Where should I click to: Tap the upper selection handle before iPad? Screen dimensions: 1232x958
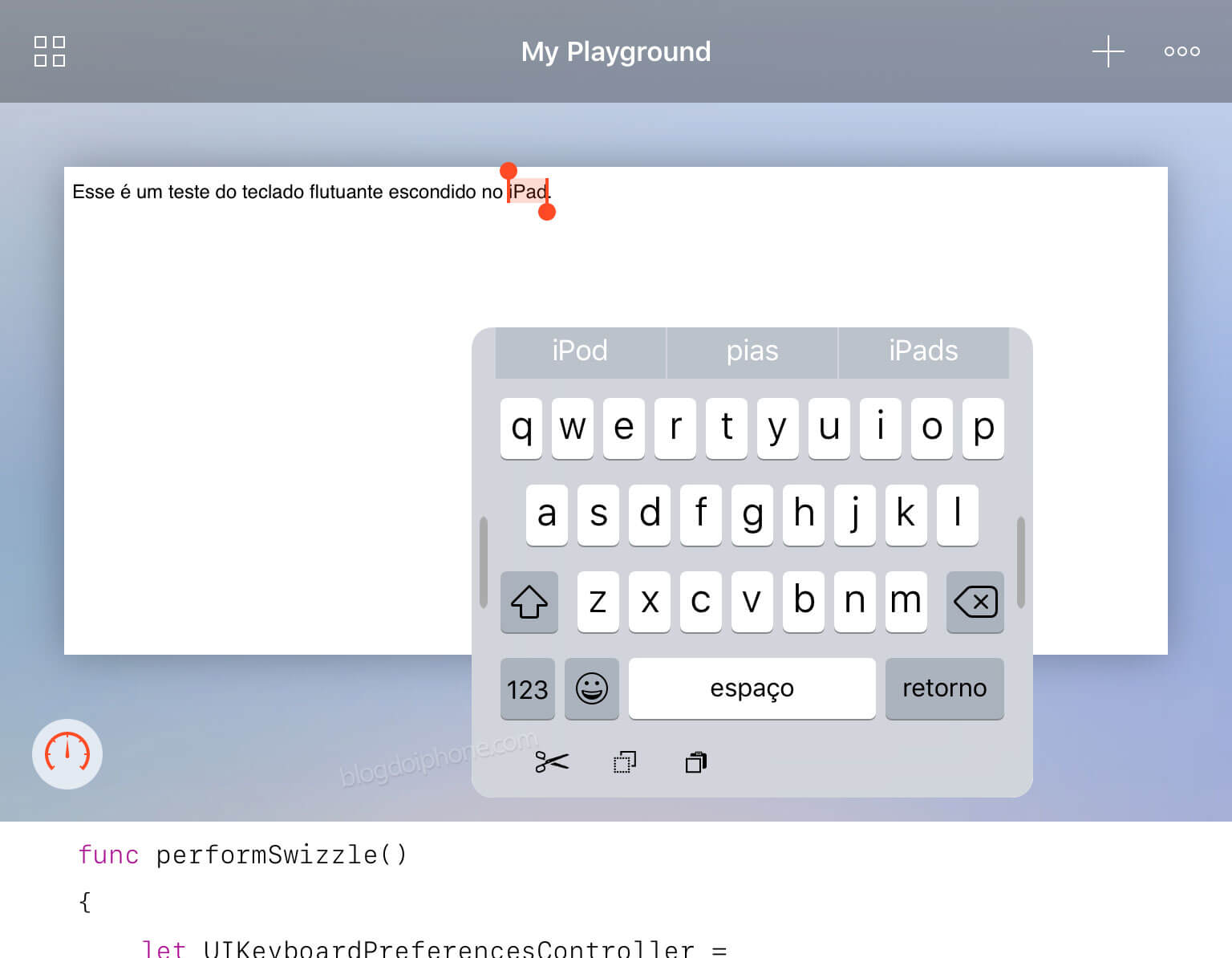(x=509, y=171)
